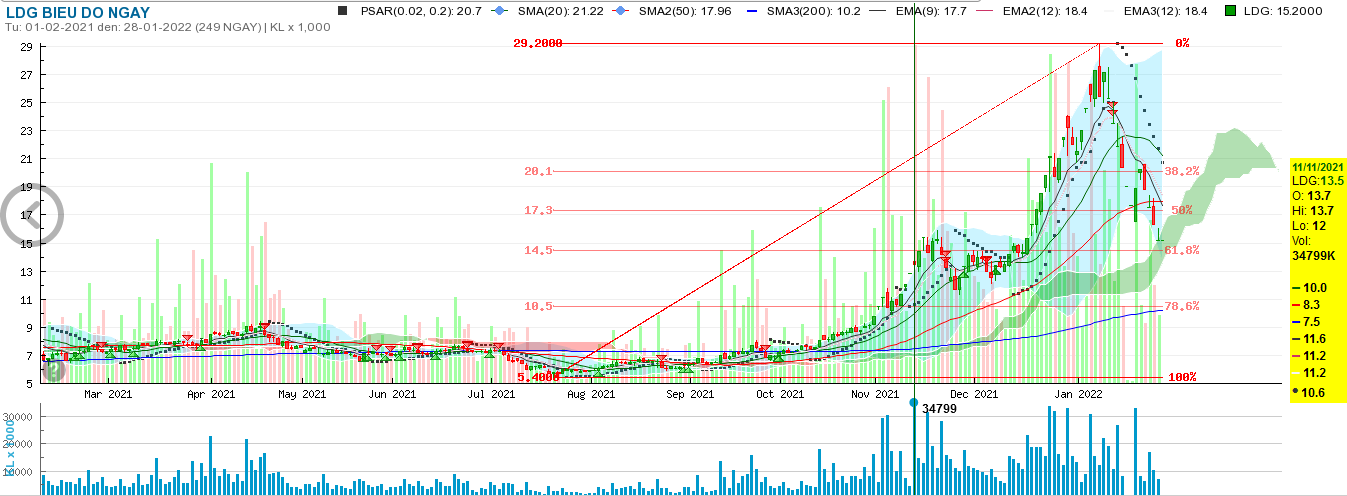Select the 61.8% Fibonacci level label
Image resolution: width=1347 pixels, height=496 pixels.
(1183, 250)
